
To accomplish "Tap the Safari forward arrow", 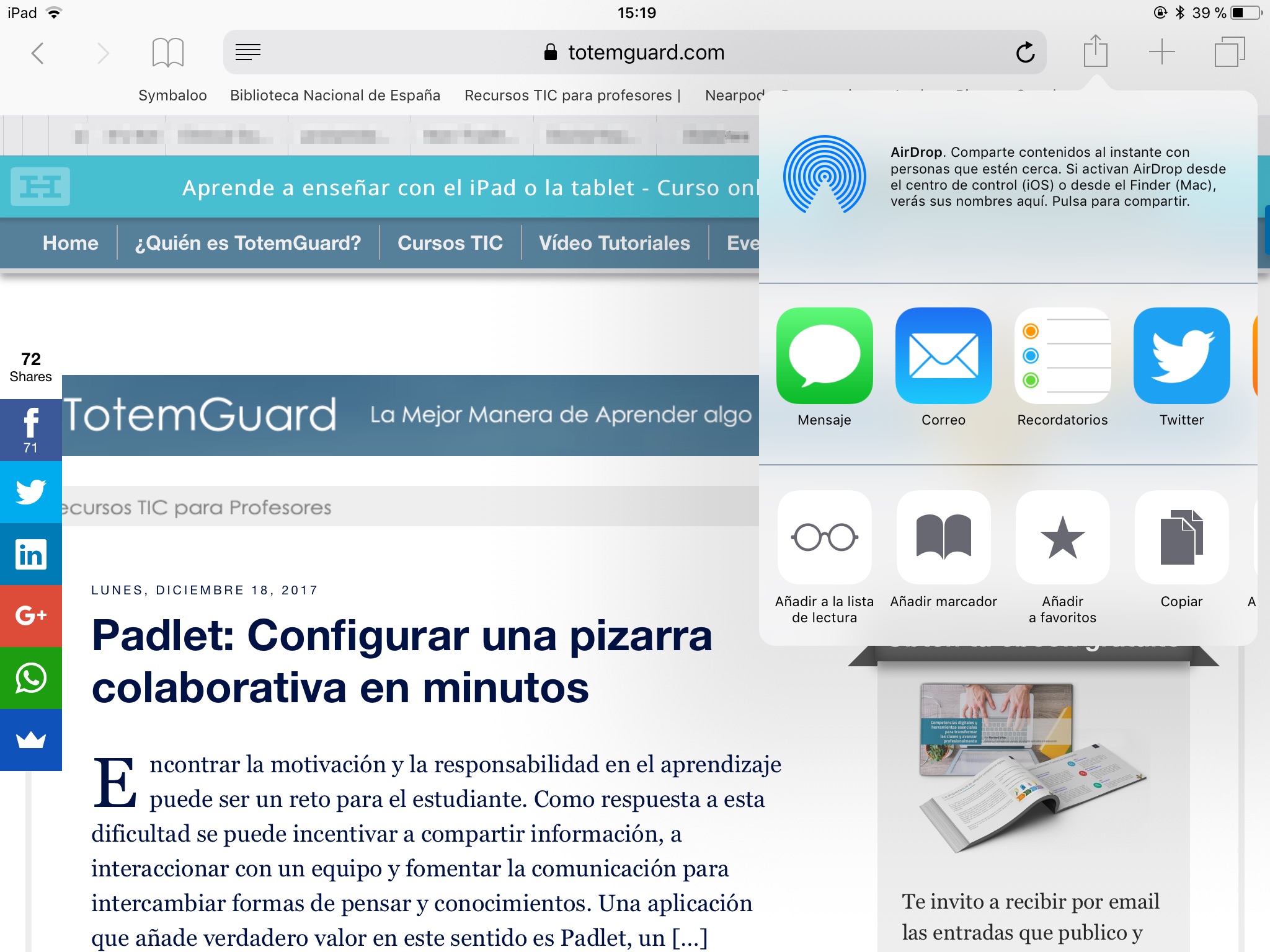I will coord(103,53).
